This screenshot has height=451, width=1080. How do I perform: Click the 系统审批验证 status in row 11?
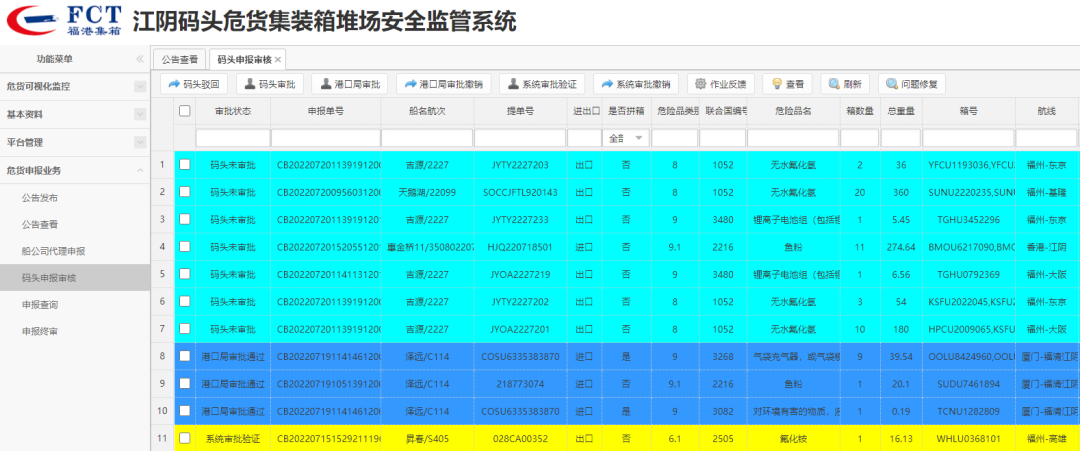(x=232, y=438)
